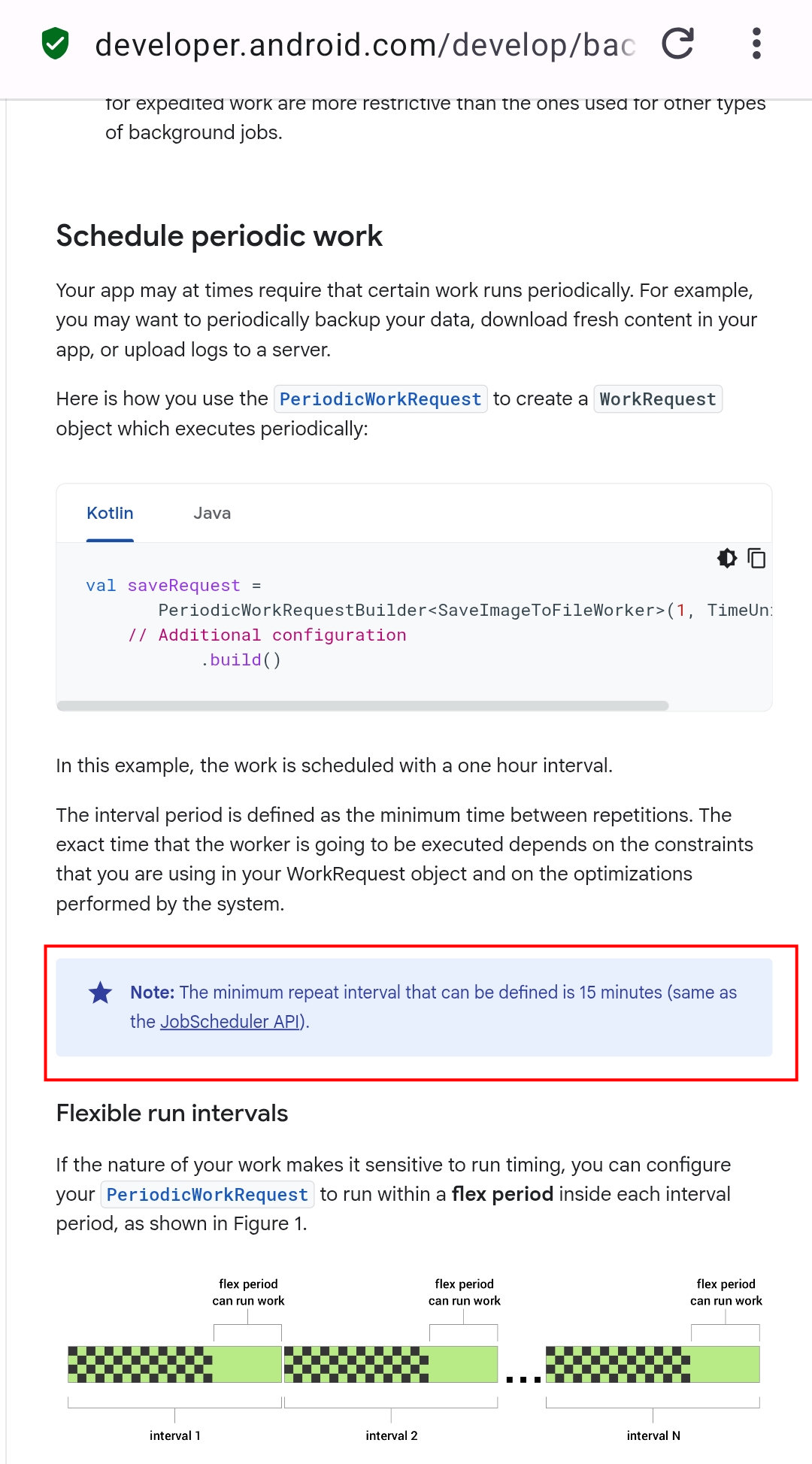Reload the page with refresh icon
The width and height of the screenshot is (812, 1464).
677,44
